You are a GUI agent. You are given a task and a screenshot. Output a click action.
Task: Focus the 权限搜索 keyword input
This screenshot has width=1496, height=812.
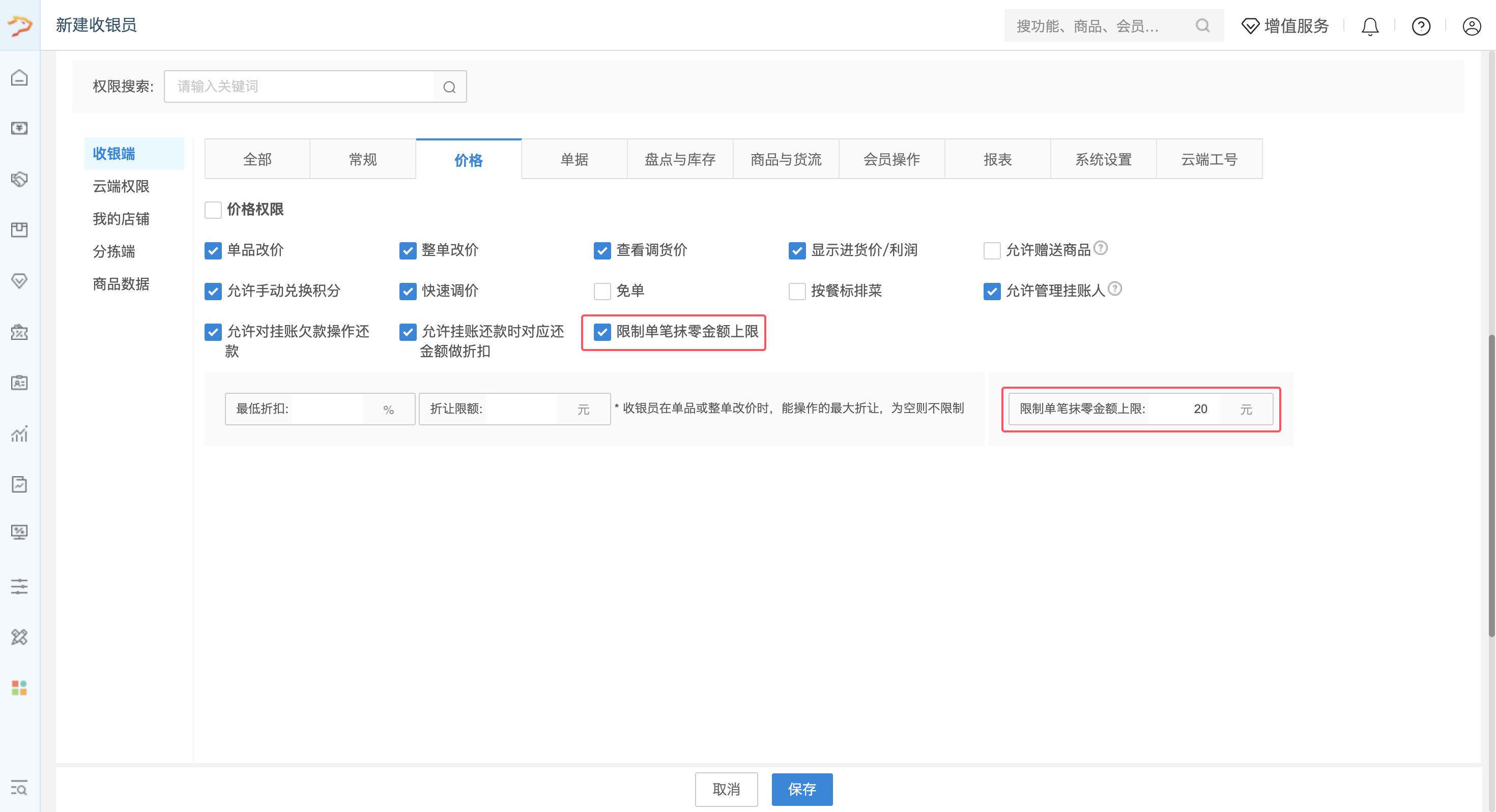299,86
